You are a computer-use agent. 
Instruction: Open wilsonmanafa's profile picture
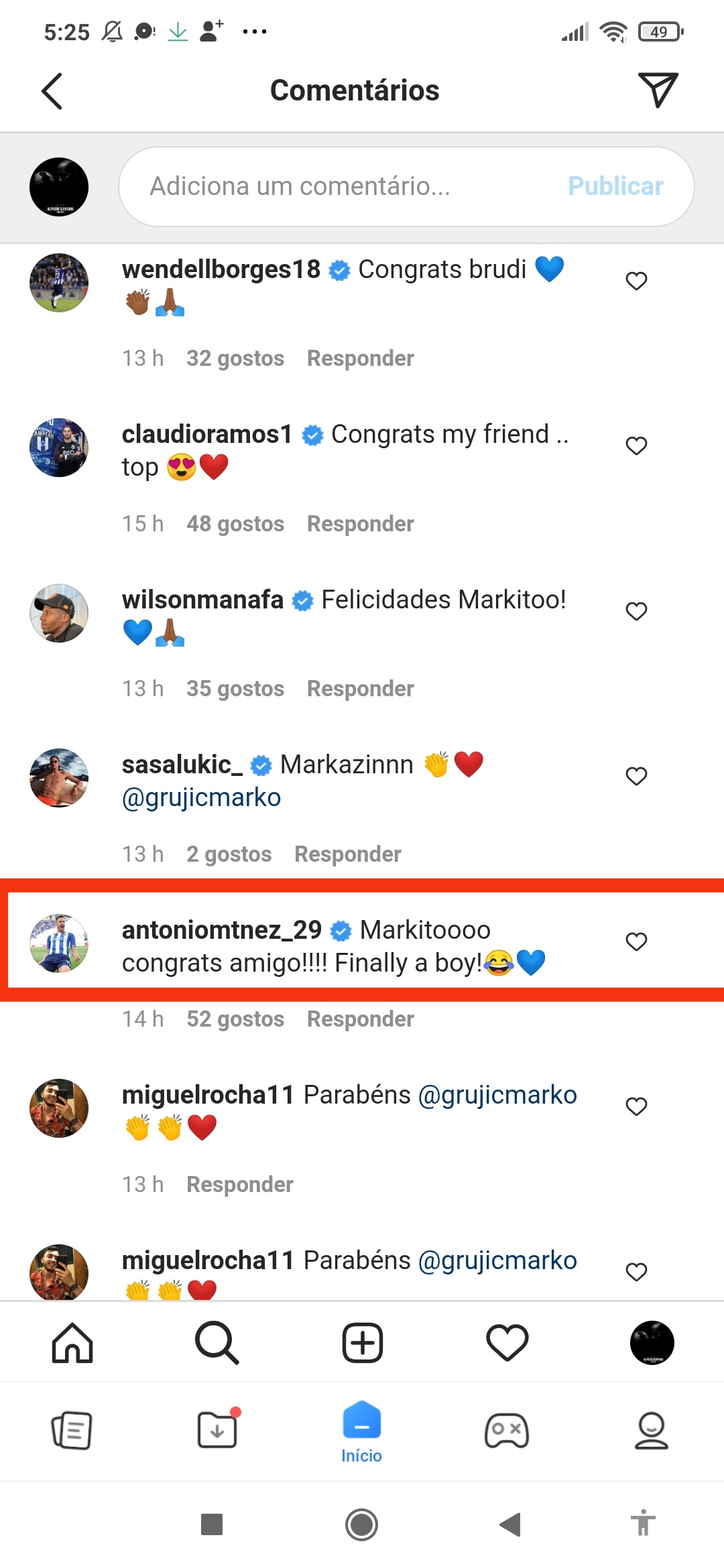tap(59, 613)
